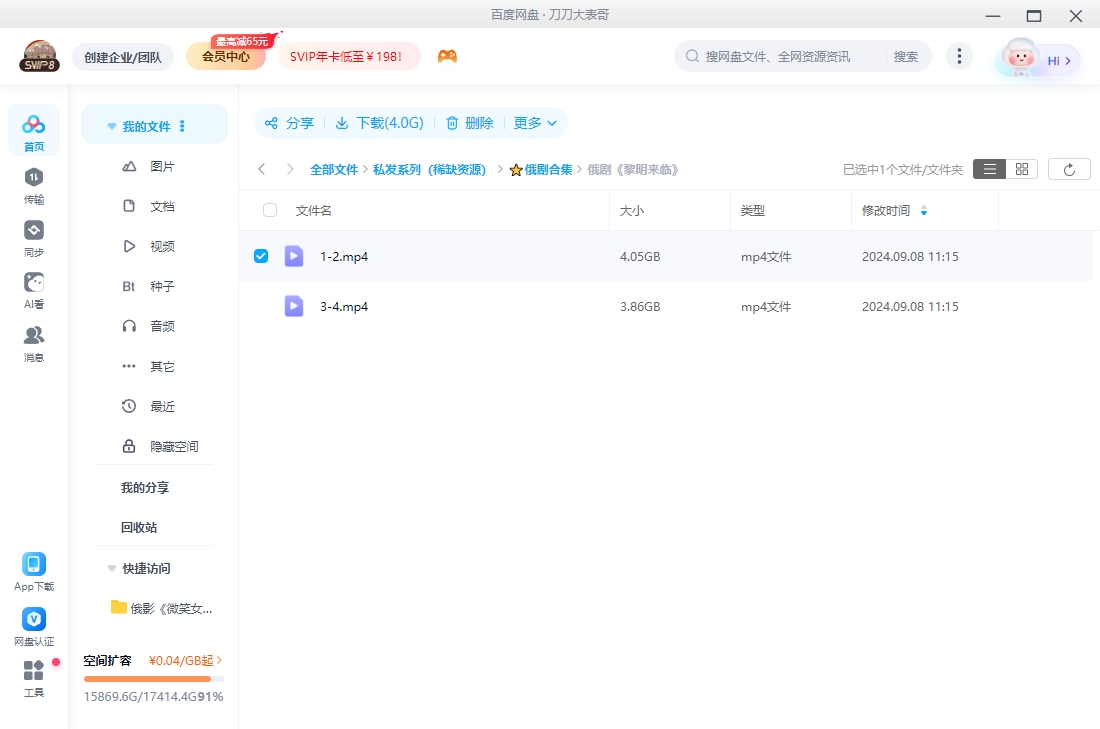Viewport: 1100px width, 729px height.
Task: Click the three-dot menu beside search
Action: coord(959,57)
